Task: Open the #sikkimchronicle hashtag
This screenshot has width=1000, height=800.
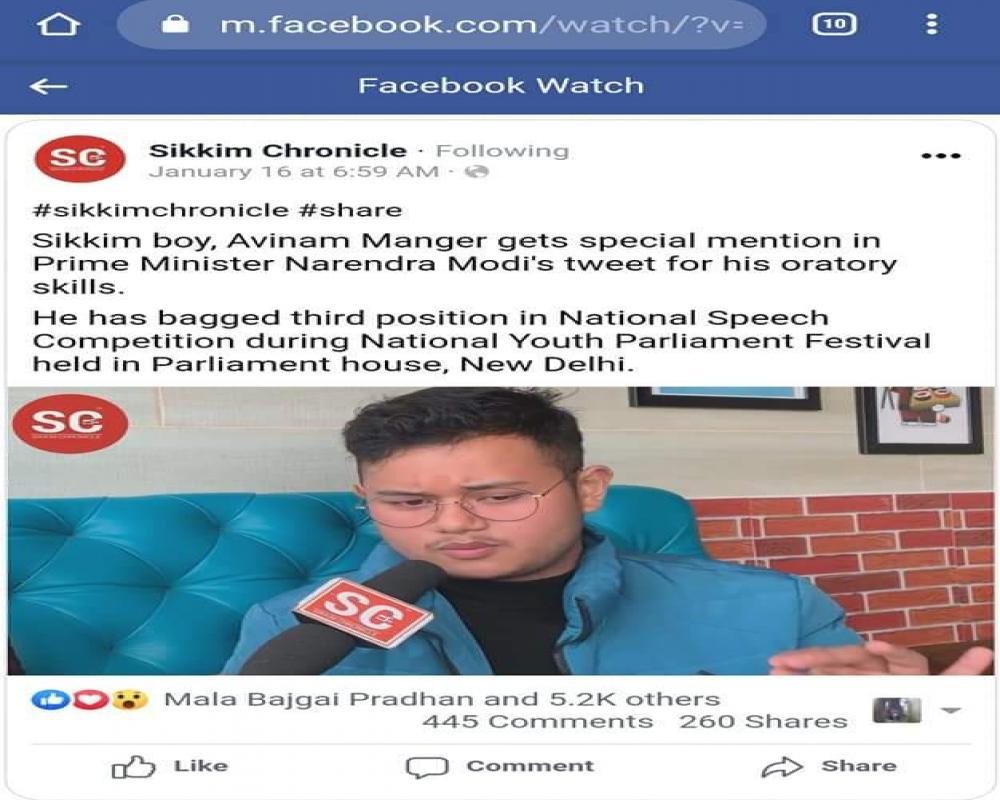Action: coord(161,210)
